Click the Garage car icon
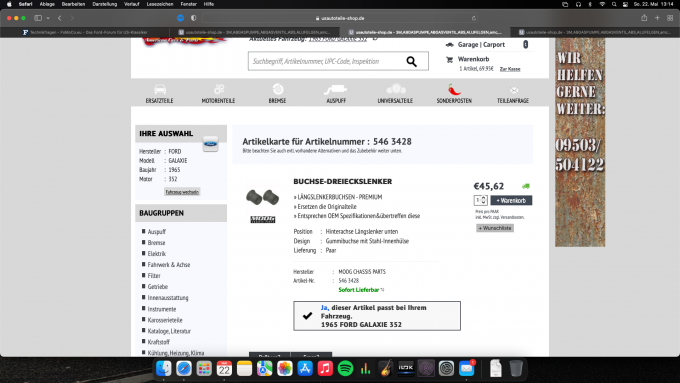Image resolution: width=680 pixels, height=383 pixels. (x=450, y=45)
